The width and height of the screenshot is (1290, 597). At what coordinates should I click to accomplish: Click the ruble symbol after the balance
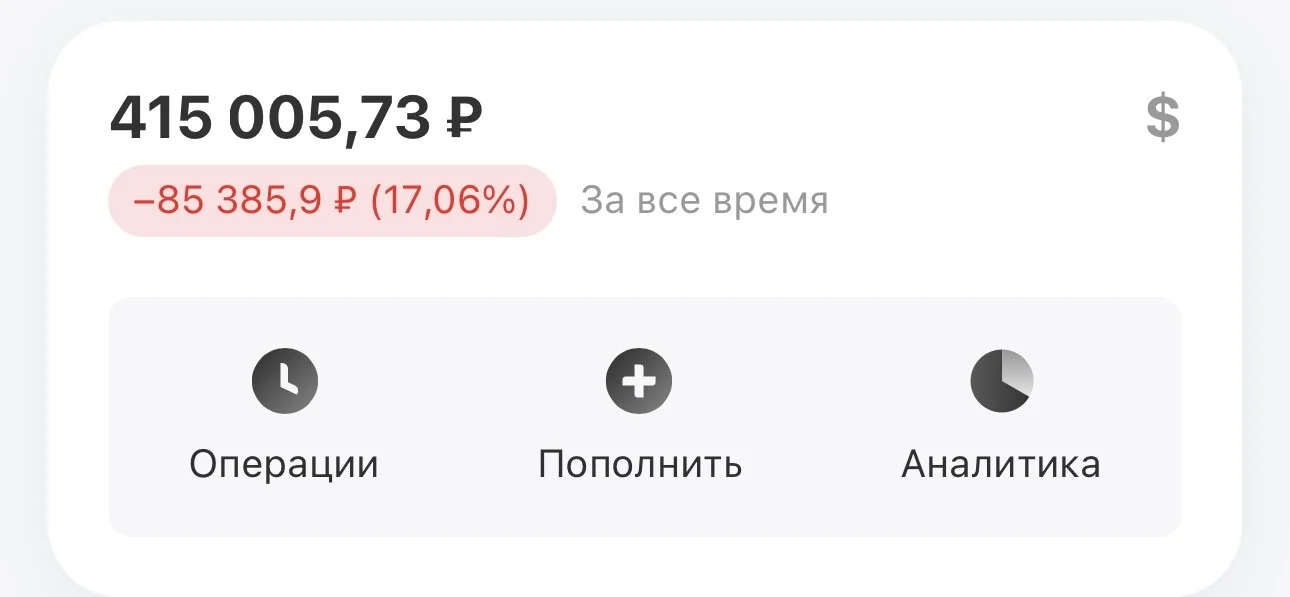tap(464, 120)
